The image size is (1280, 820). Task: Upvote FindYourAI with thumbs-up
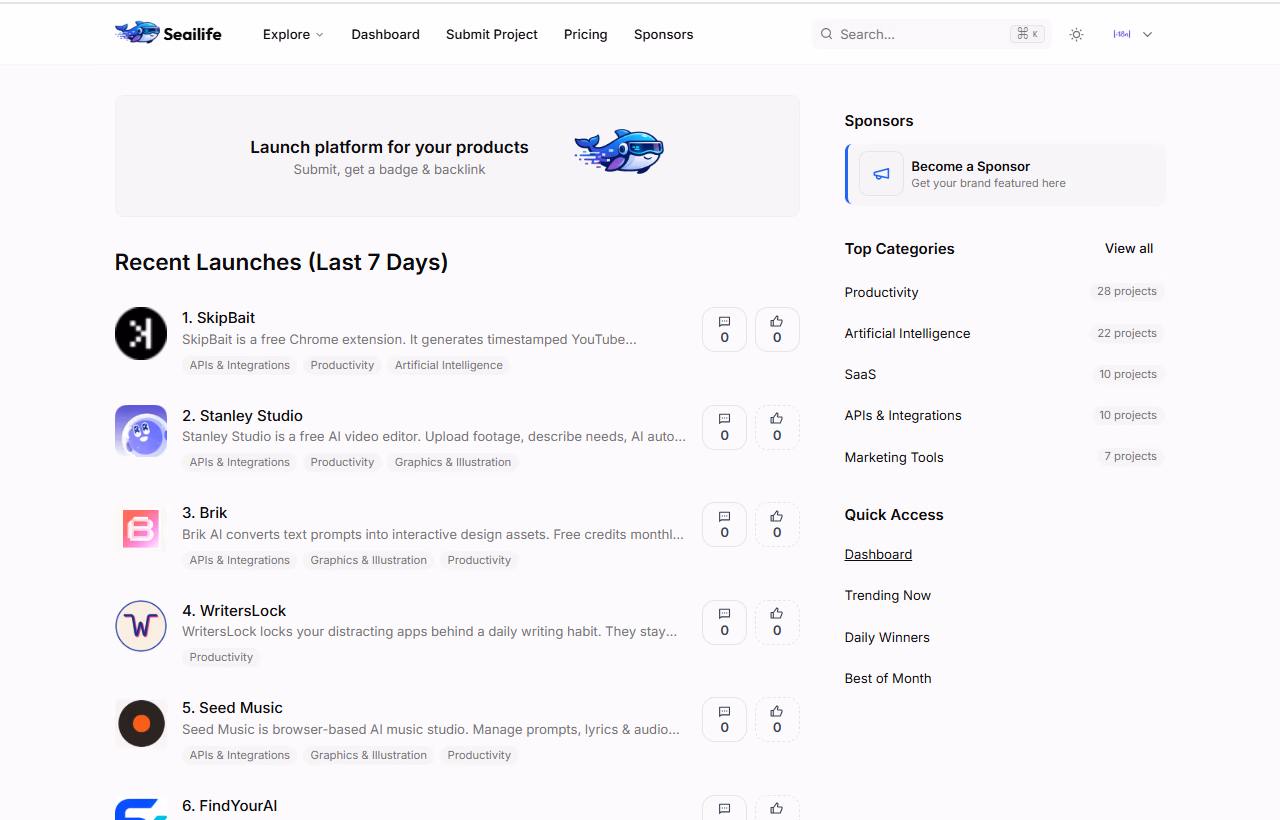(x=777, y=808)
